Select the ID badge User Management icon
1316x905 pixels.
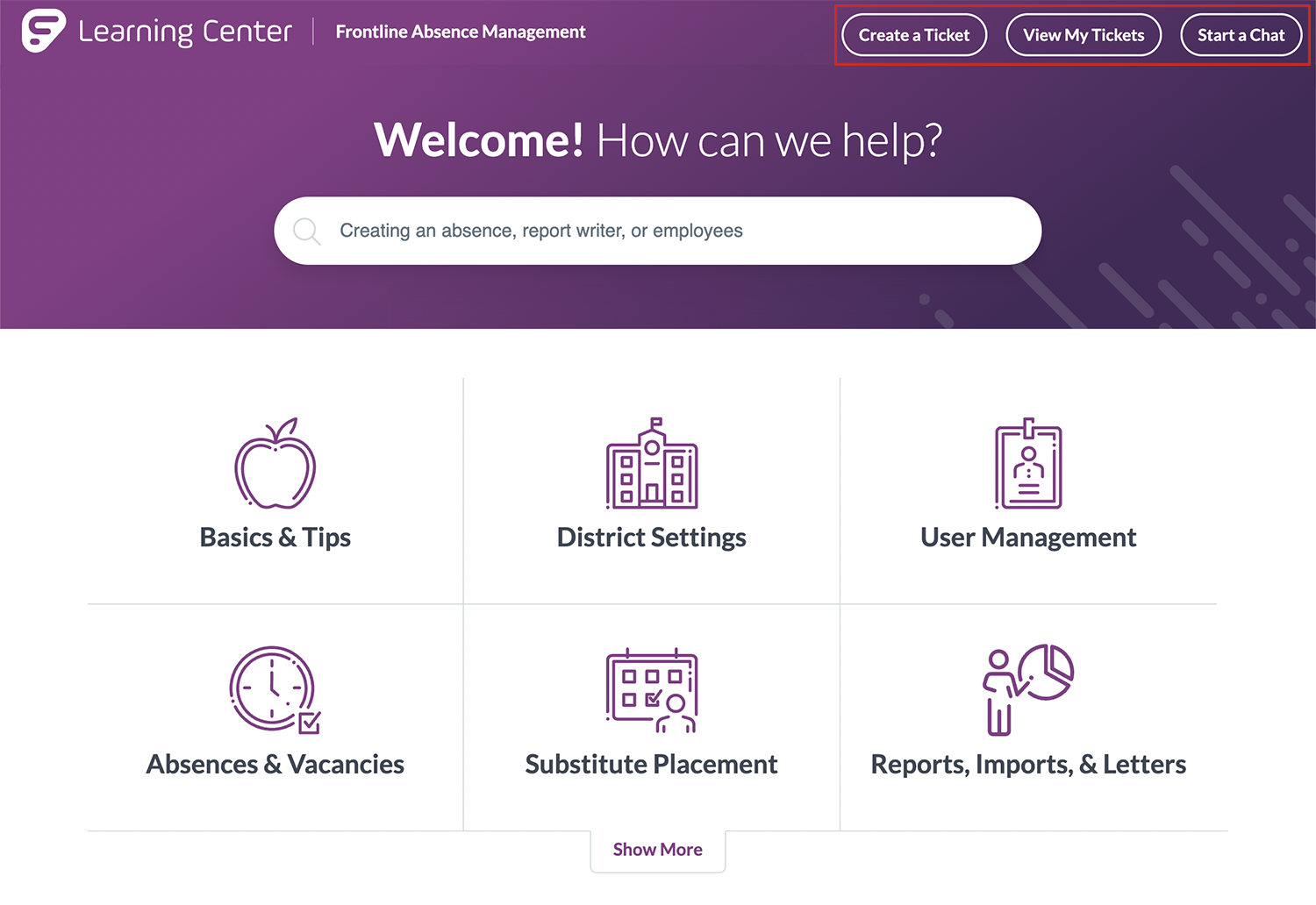[x=1028, y=464]
